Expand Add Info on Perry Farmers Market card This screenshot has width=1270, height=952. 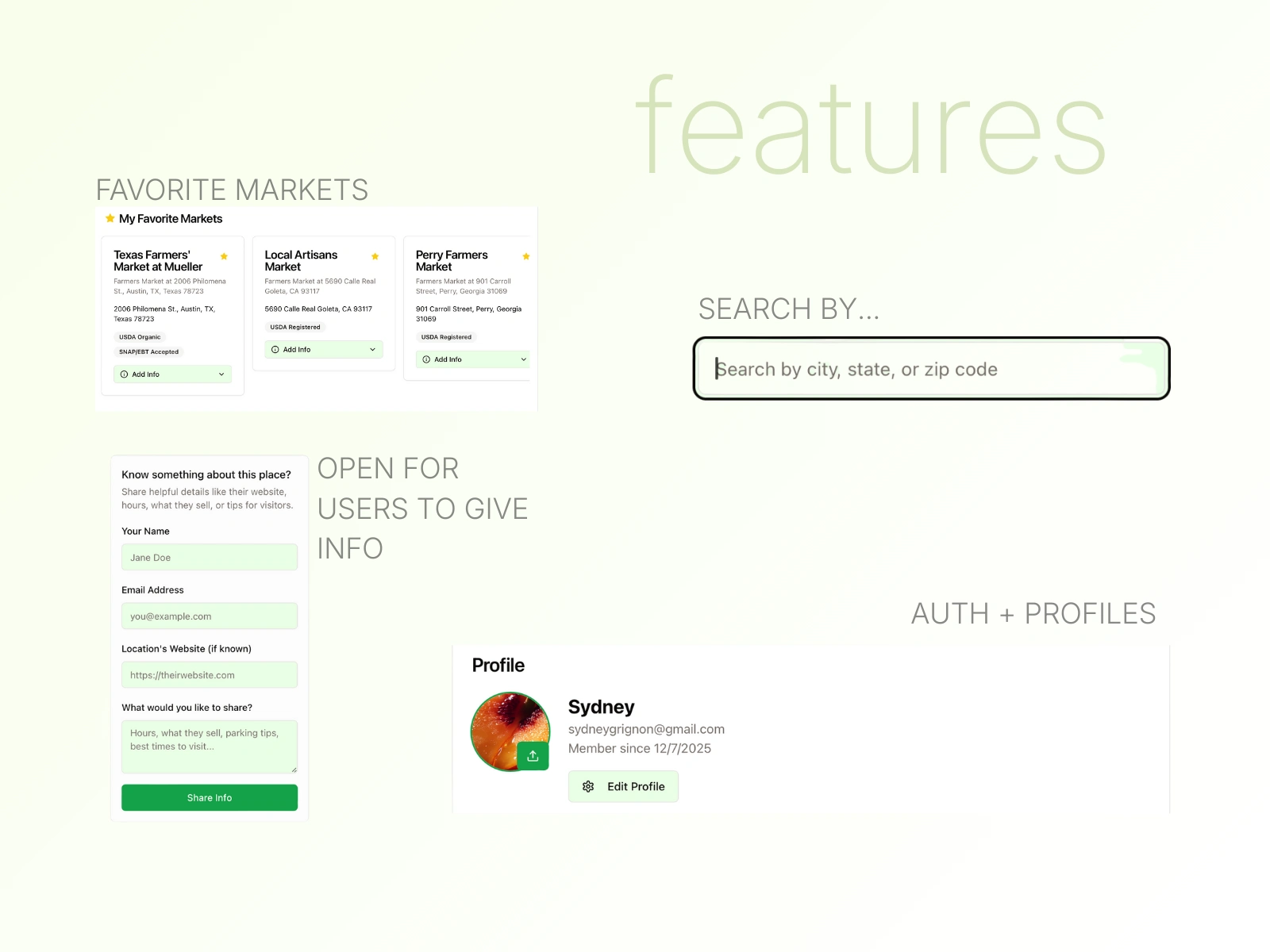[473, 359]
